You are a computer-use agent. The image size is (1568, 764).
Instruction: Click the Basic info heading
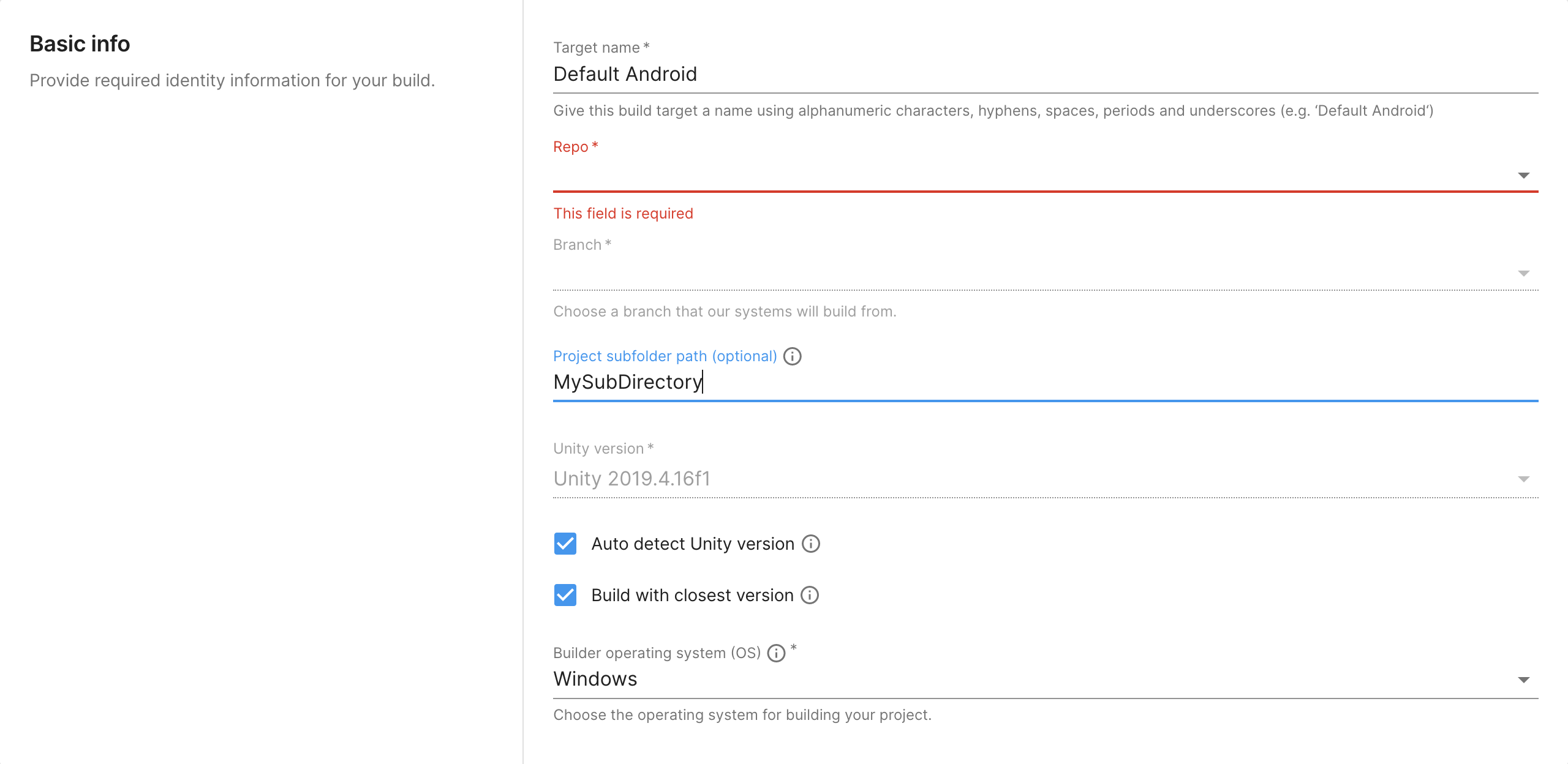pos(80,44)
